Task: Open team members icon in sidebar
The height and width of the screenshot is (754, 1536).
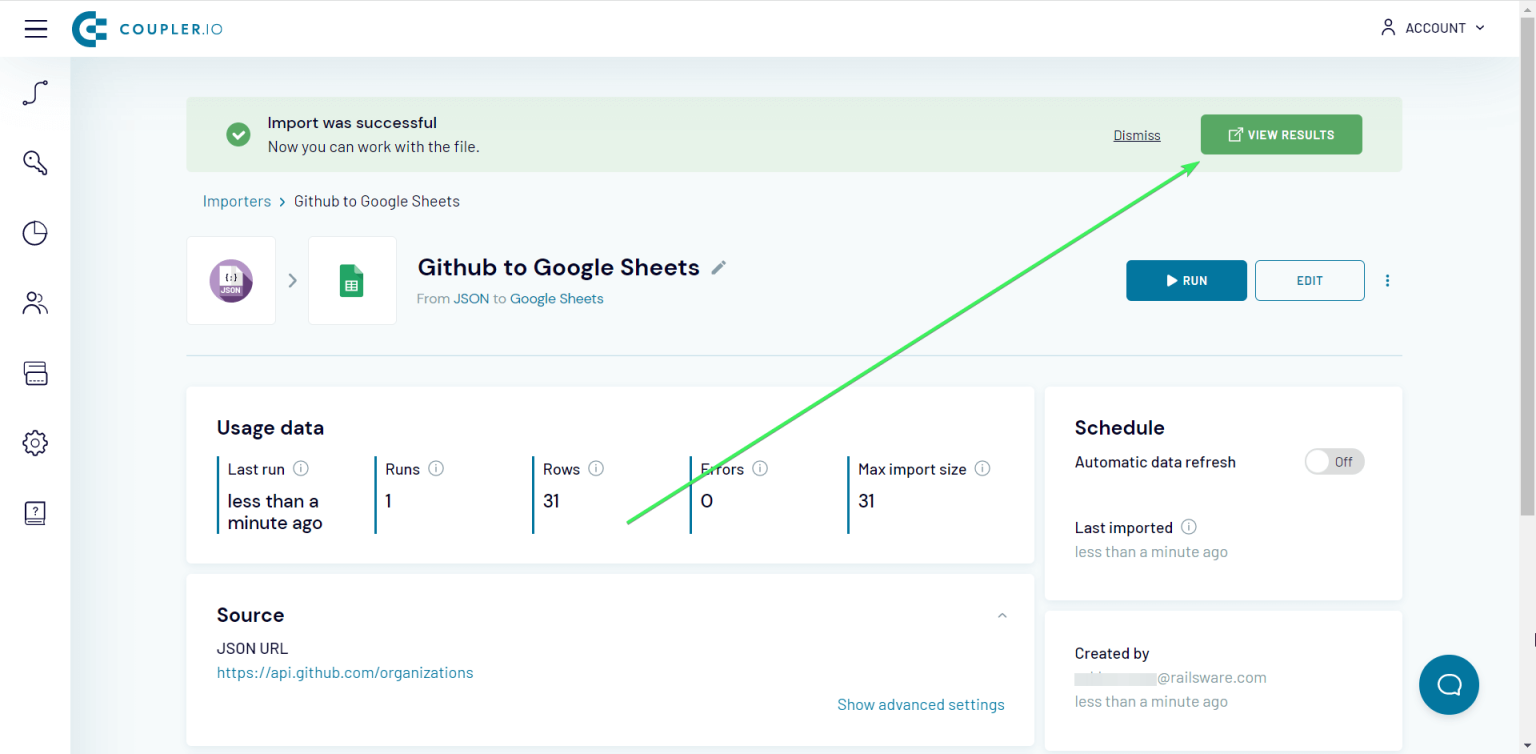Action: coord(35,302)
